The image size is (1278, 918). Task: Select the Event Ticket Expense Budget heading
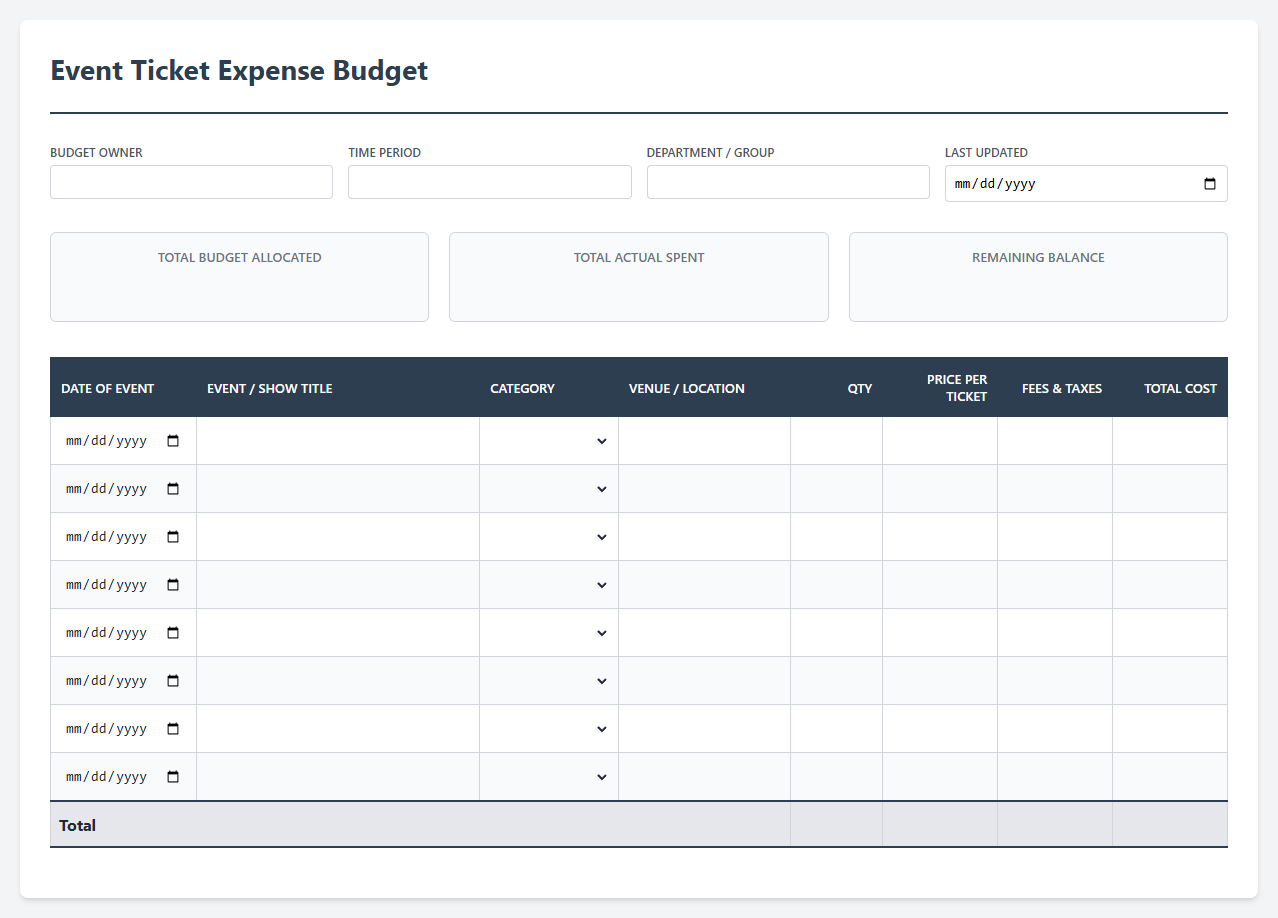click(239, 70)
